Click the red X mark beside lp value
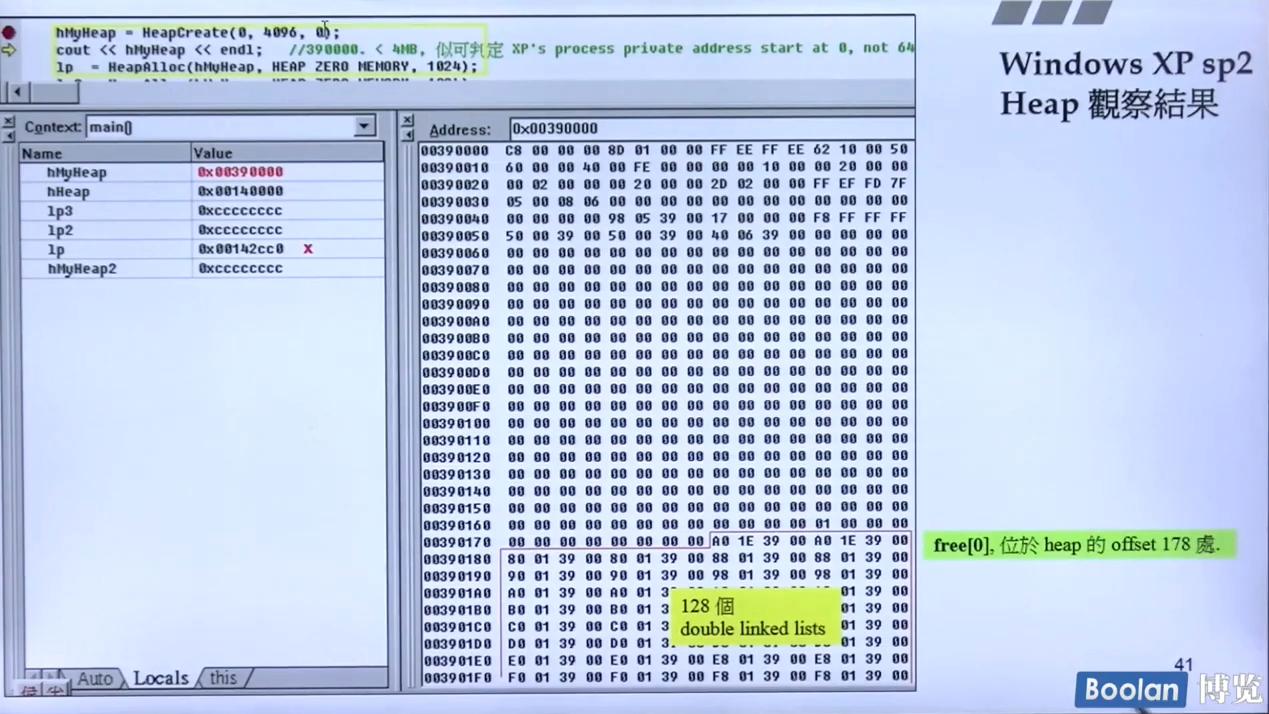This screenshot has width=1269, height=714. pos(308,248)
